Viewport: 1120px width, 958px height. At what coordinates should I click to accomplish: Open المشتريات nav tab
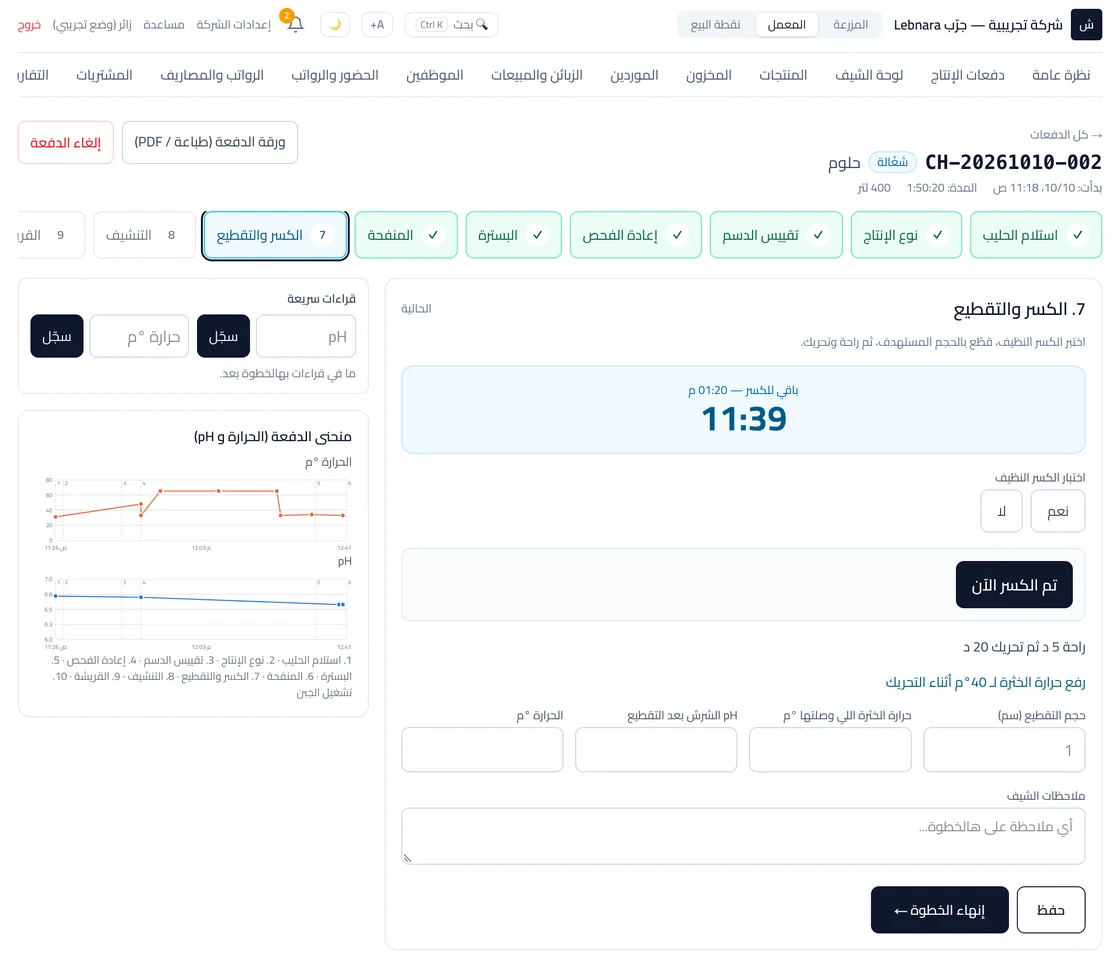[x=104, y=75]
